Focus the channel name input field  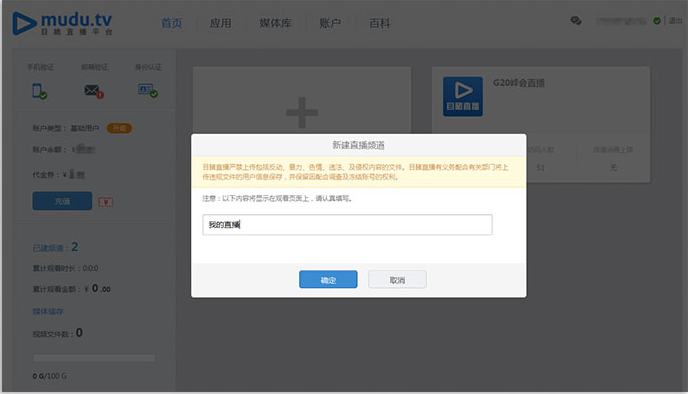(x=347, y=225)
